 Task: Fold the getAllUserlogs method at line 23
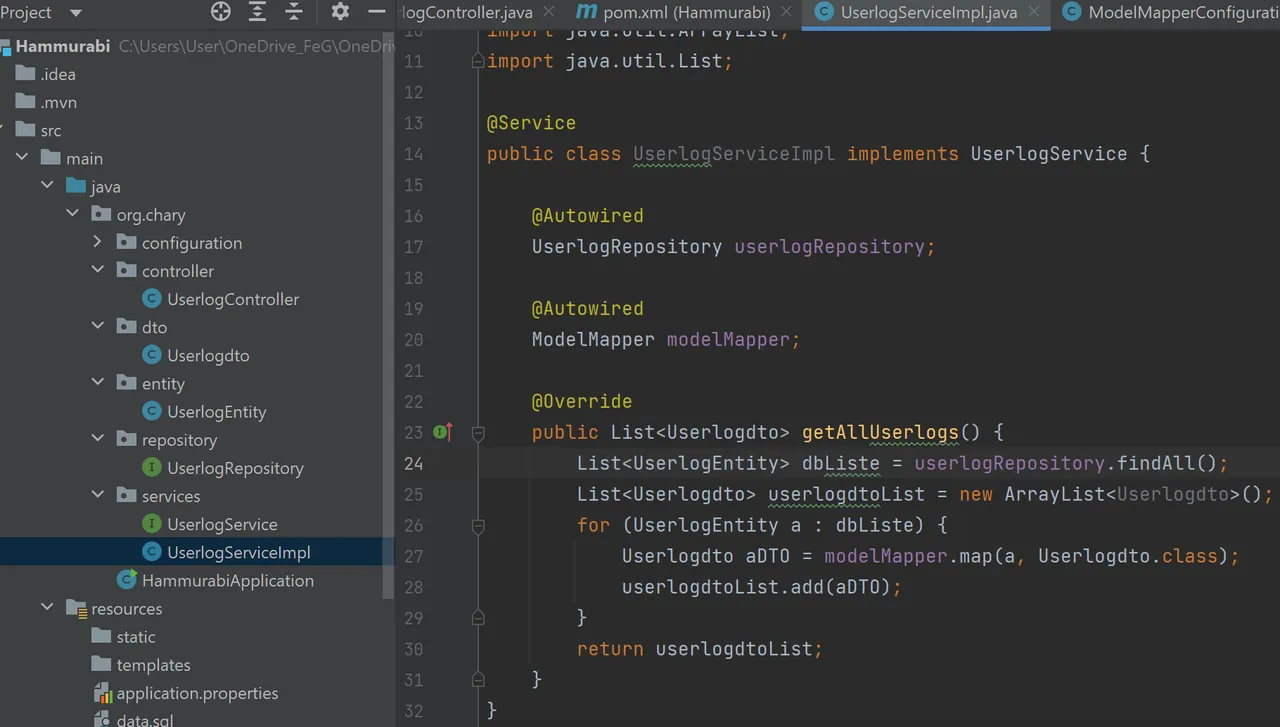click(478, 433)
